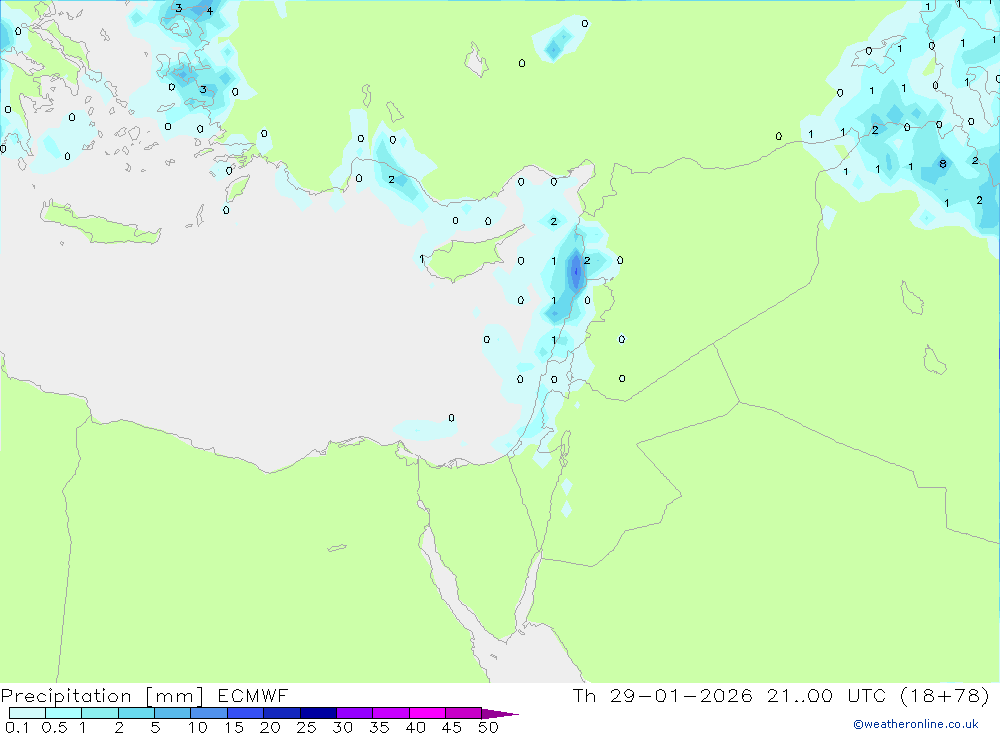This screenshot has width=1000, height=733.
Task: Click the "[mm]" unit label
Action: [x=174, y=696]
